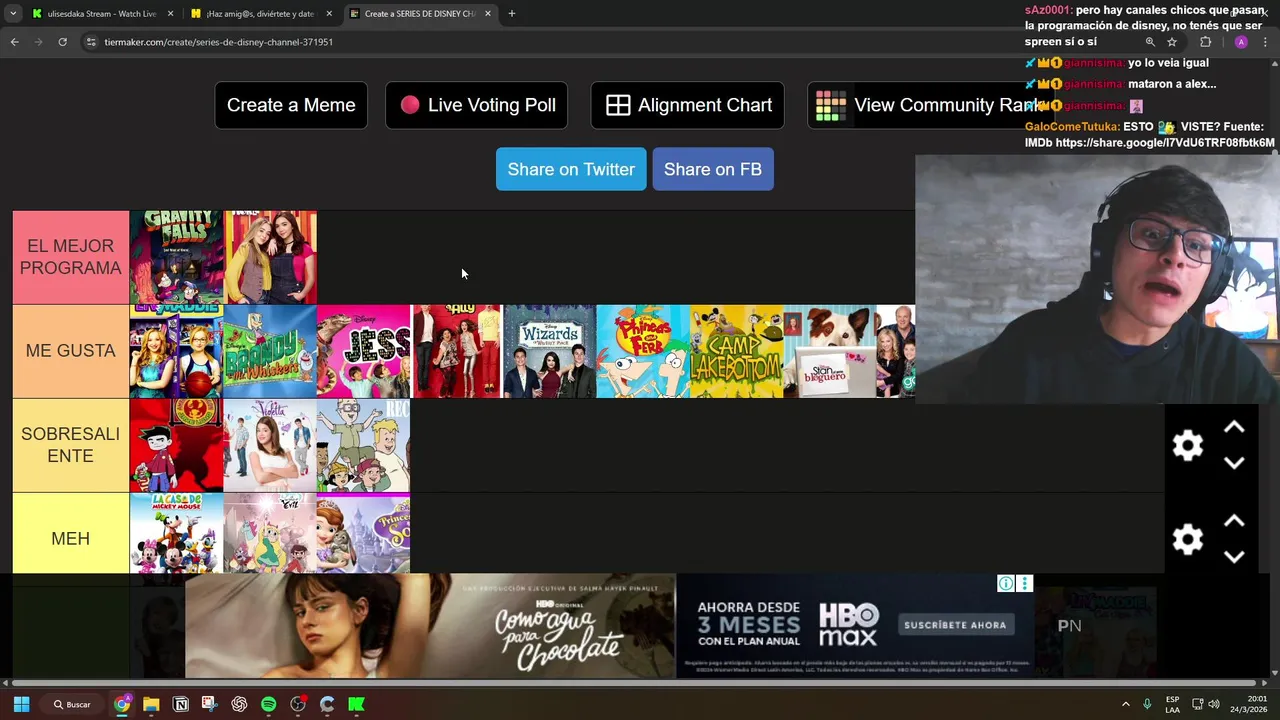Click the browser back arrow
This screenshot has width=1280, height=720.
point(14,42)
